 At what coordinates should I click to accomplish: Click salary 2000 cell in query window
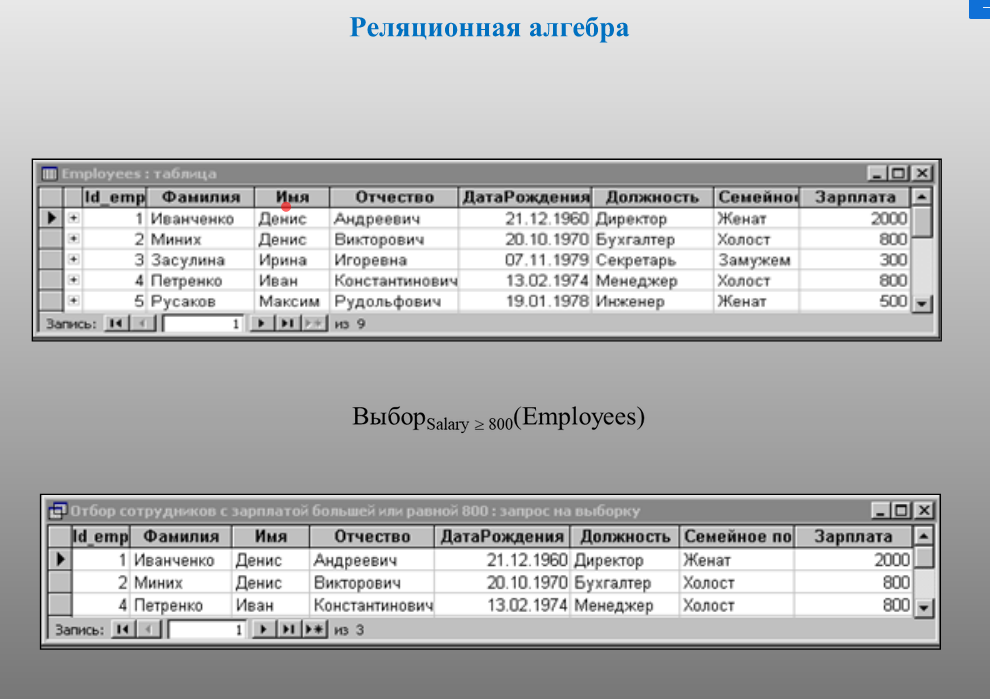pyautogui.click(x=853, y=559)
